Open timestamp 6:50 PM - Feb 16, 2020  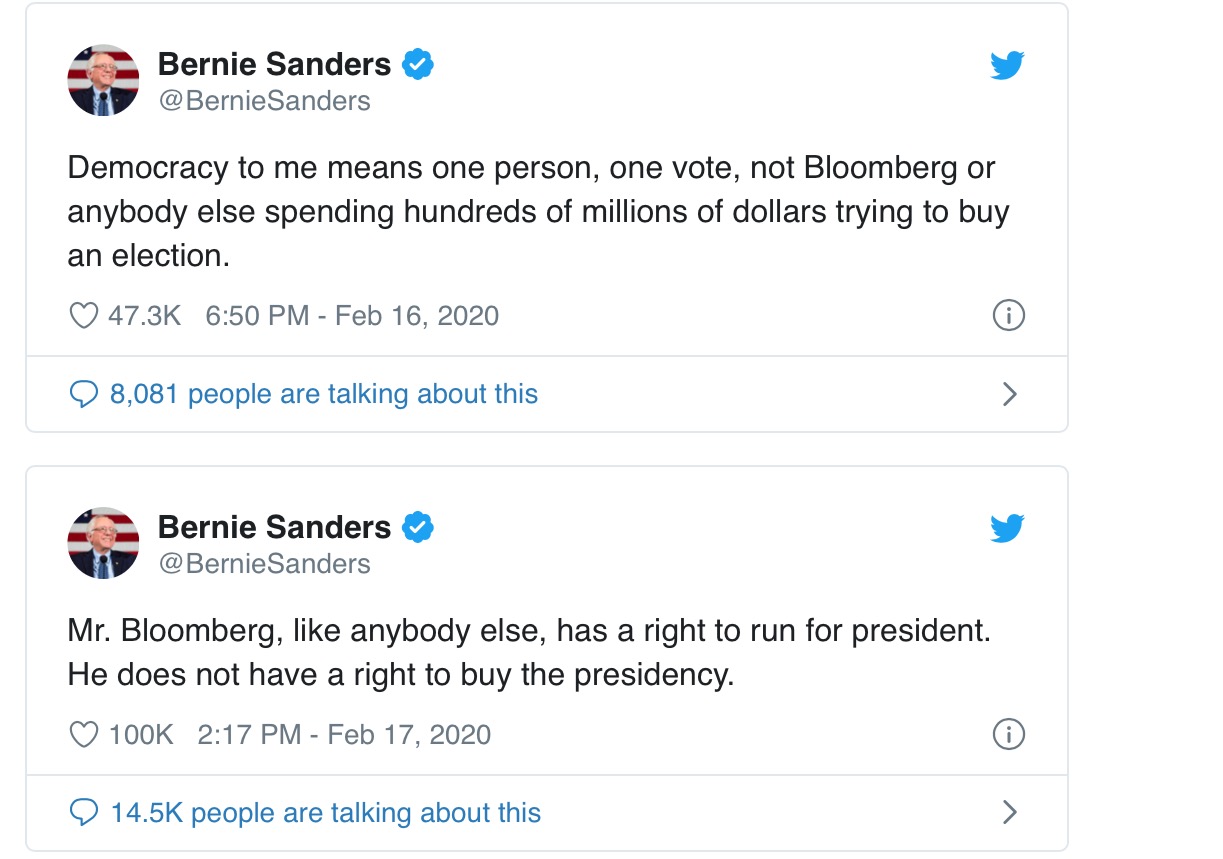point(352,316)
